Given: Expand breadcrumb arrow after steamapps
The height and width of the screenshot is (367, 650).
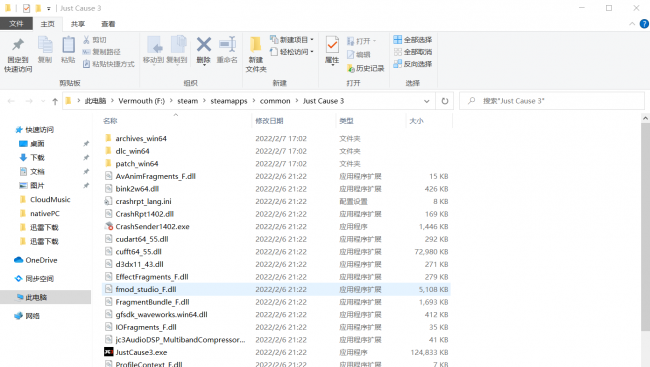Looking at the screenshot, I should point(254,101).
